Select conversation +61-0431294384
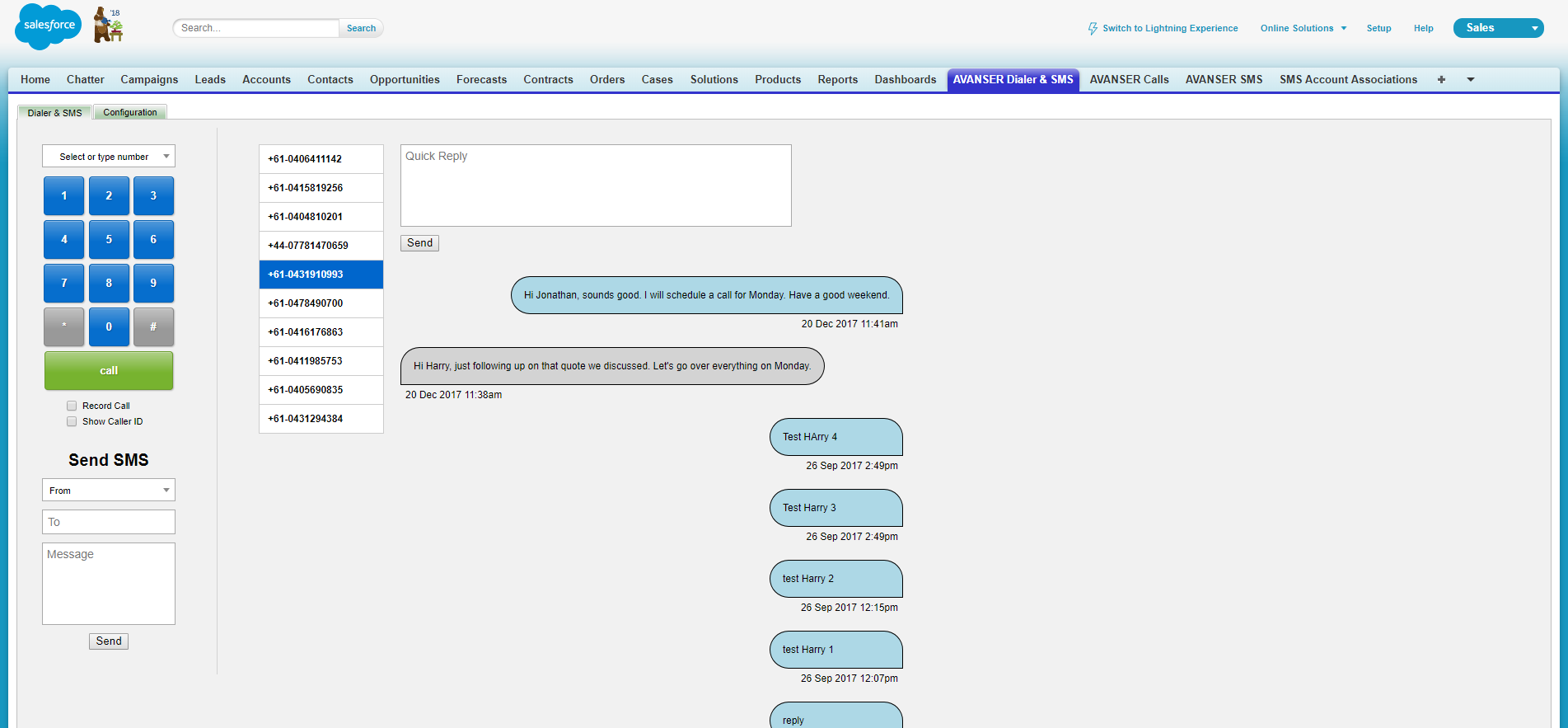This screenshot has height=728, width=1568. pyautogui.click(x=321, y=419)
